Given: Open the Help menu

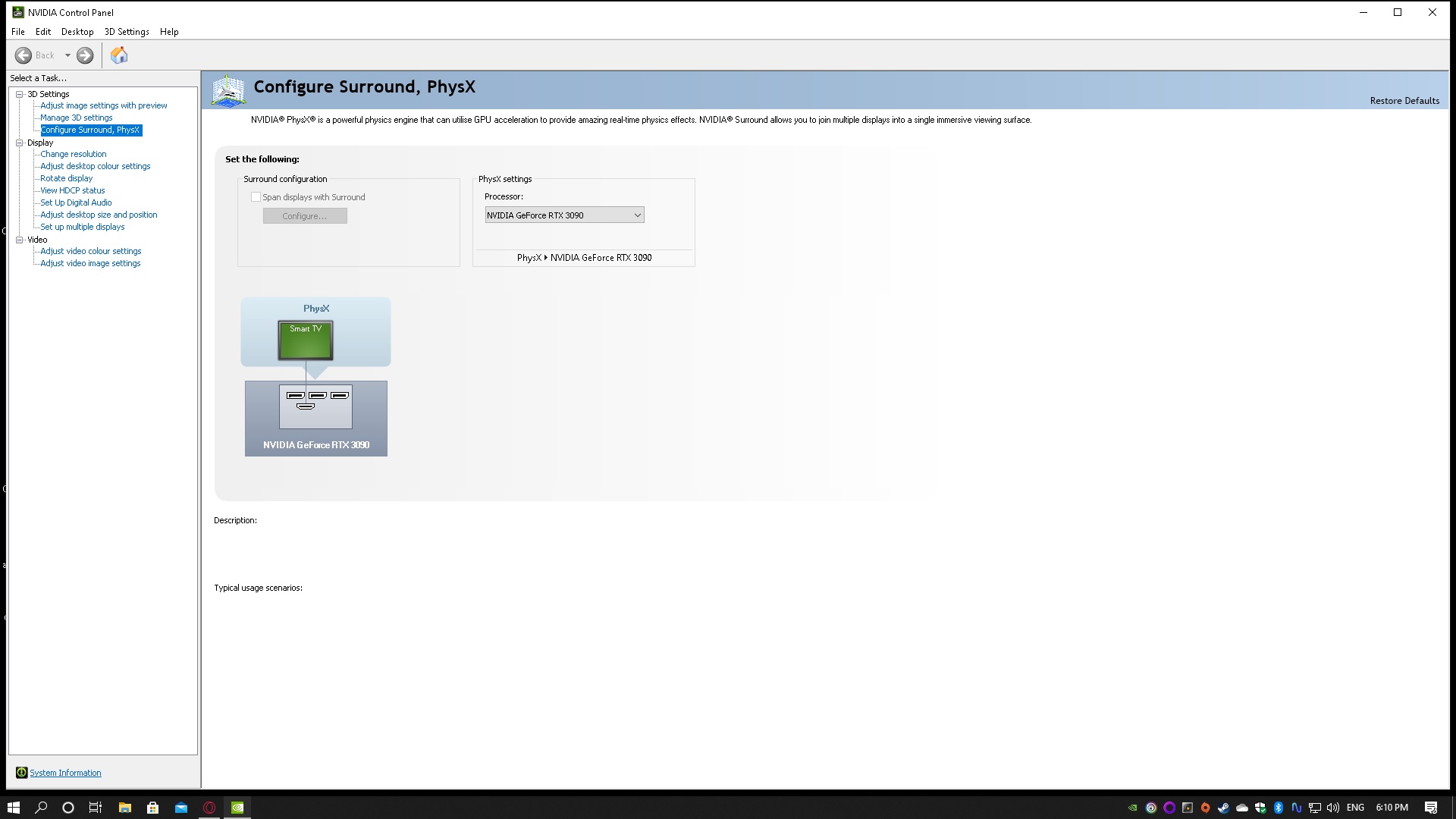Looking at the screenshot, I should pos(169,32).
